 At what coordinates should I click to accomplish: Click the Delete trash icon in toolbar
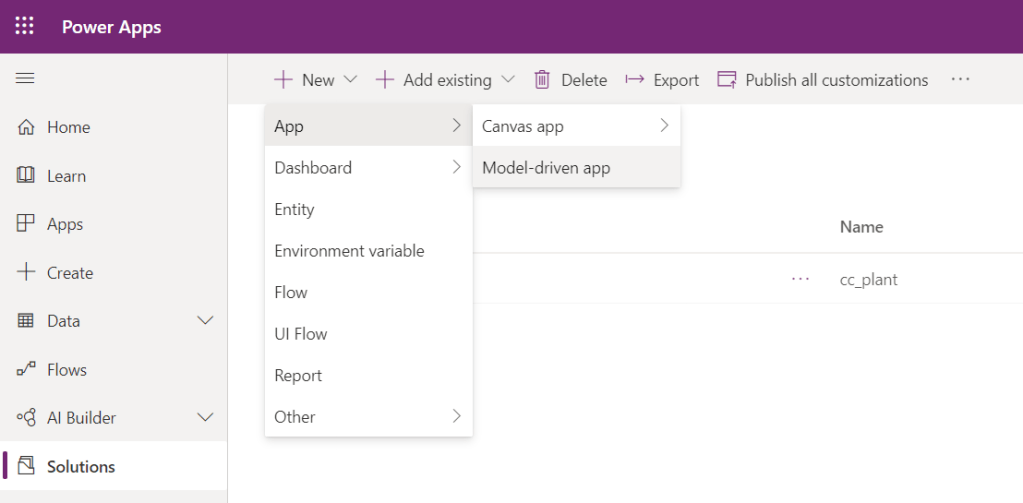coord(542,80)
